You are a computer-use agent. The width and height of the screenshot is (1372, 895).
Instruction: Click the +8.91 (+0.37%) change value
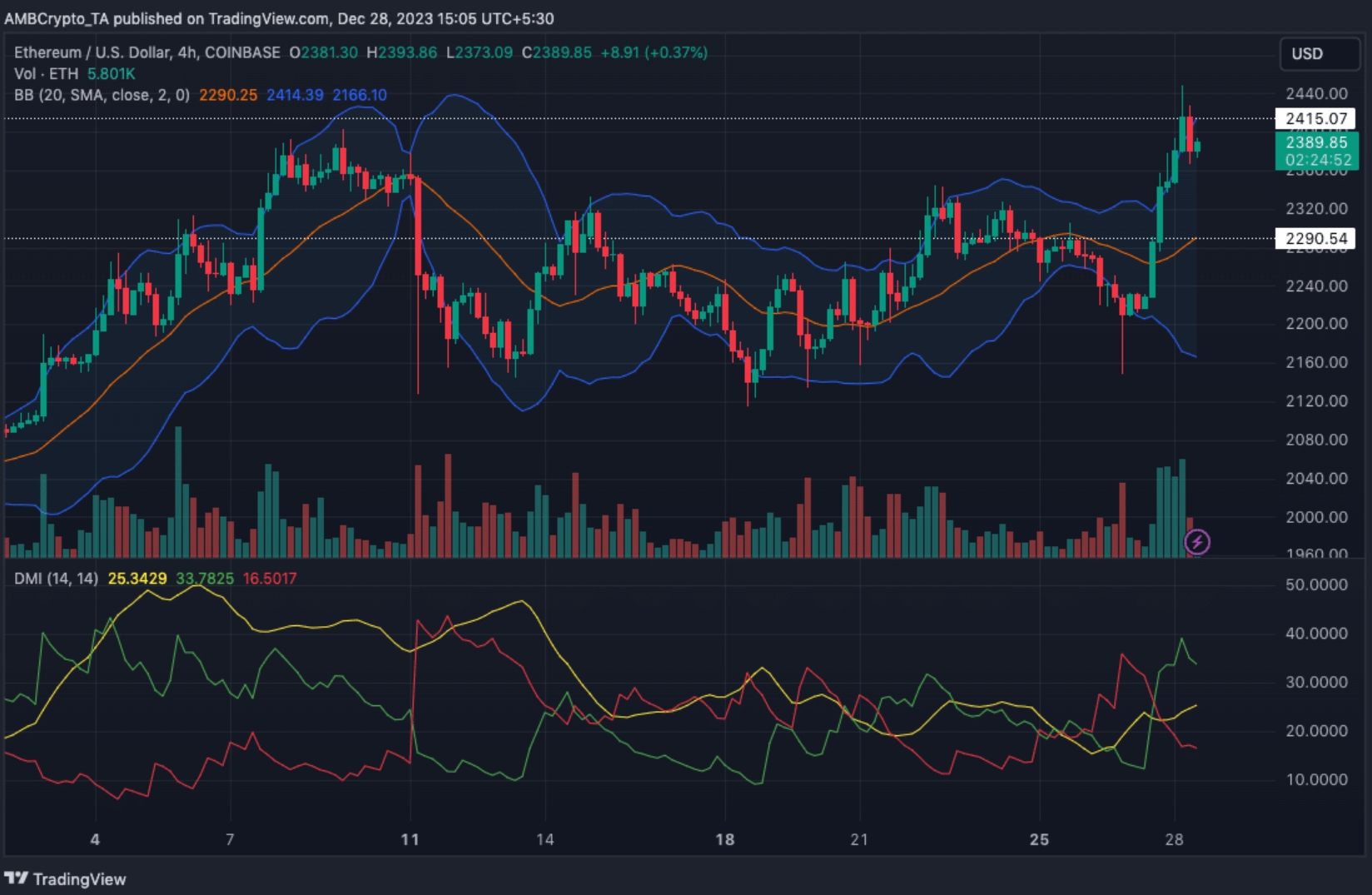(x=654, y=52)
